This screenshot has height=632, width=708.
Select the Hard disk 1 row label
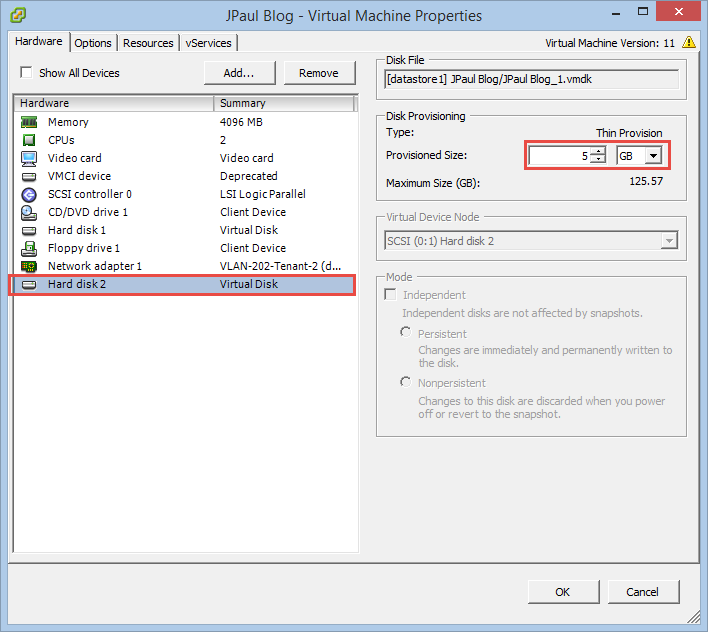tap(77, 231)
